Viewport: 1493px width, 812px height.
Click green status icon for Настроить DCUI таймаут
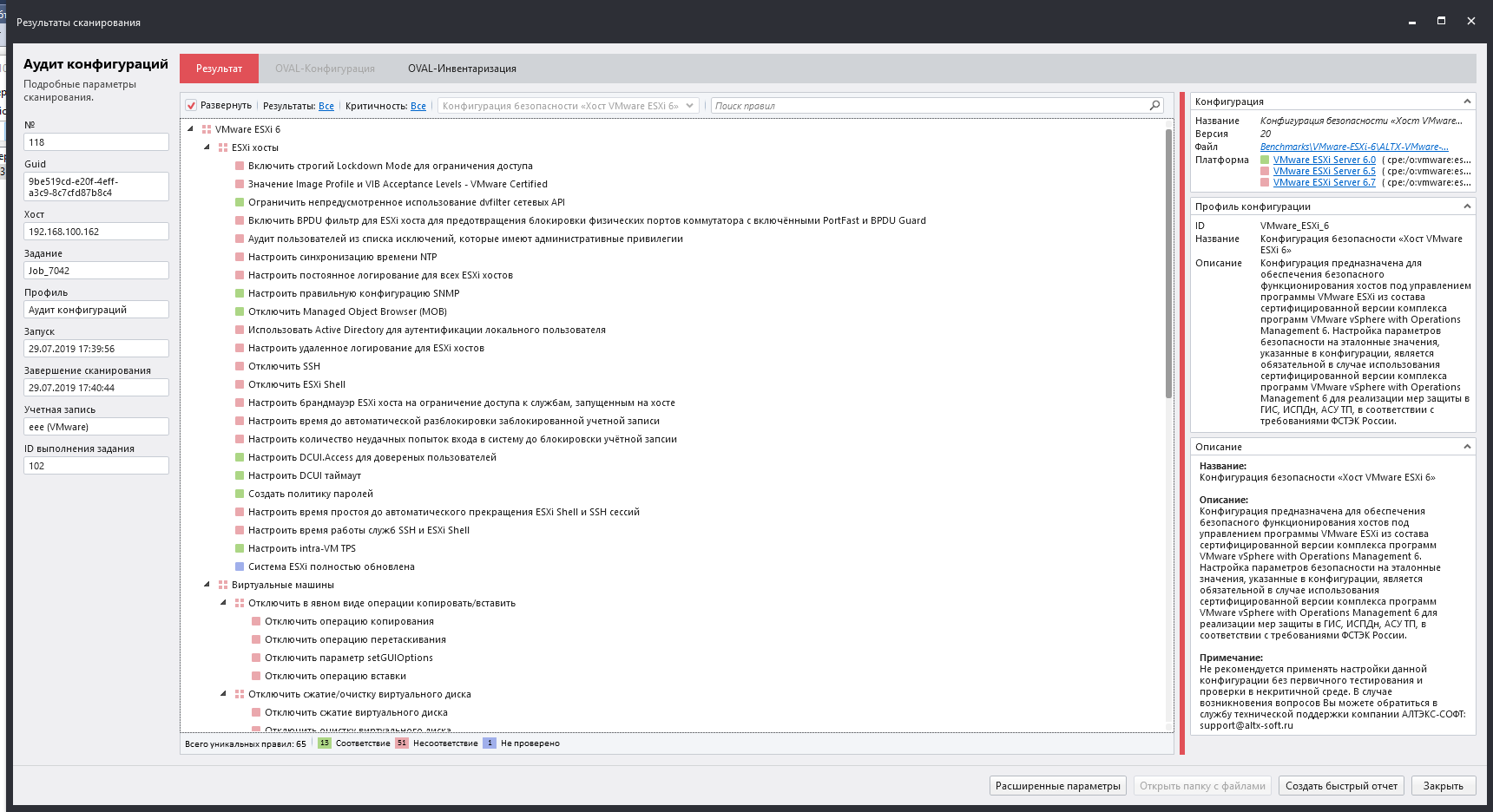tap(240, 475)
